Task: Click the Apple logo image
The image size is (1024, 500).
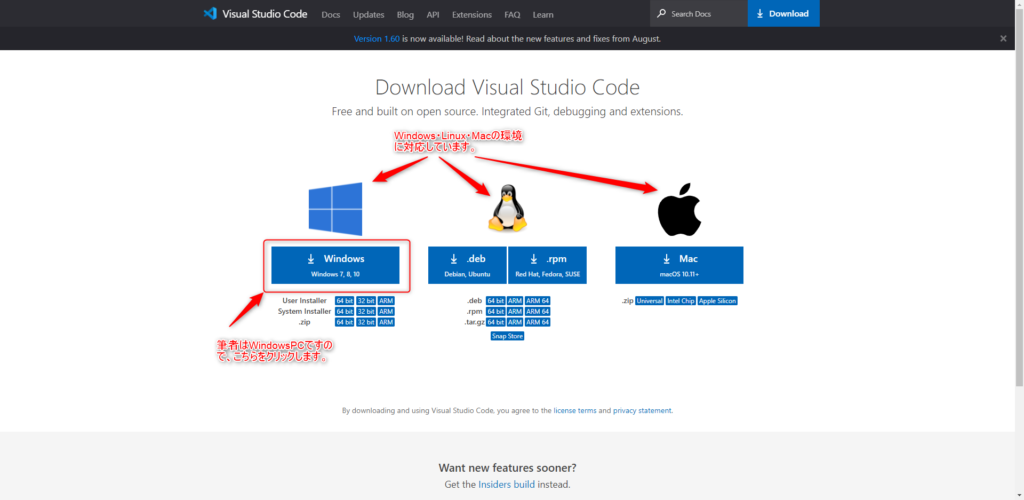Action: pos(679,209)
